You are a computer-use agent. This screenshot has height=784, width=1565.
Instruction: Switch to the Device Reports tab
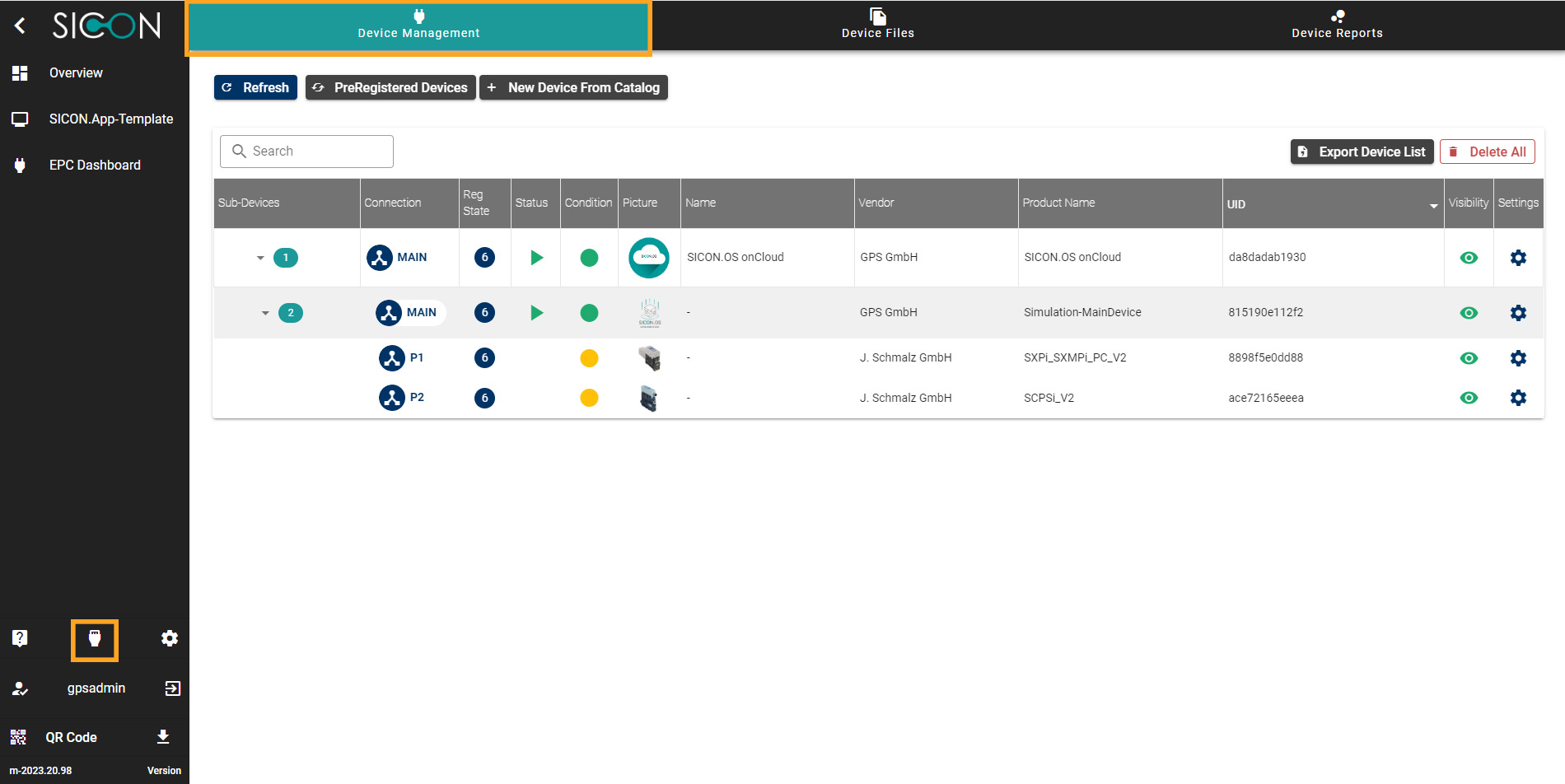pyautogui.click(x=1337, y=25)
